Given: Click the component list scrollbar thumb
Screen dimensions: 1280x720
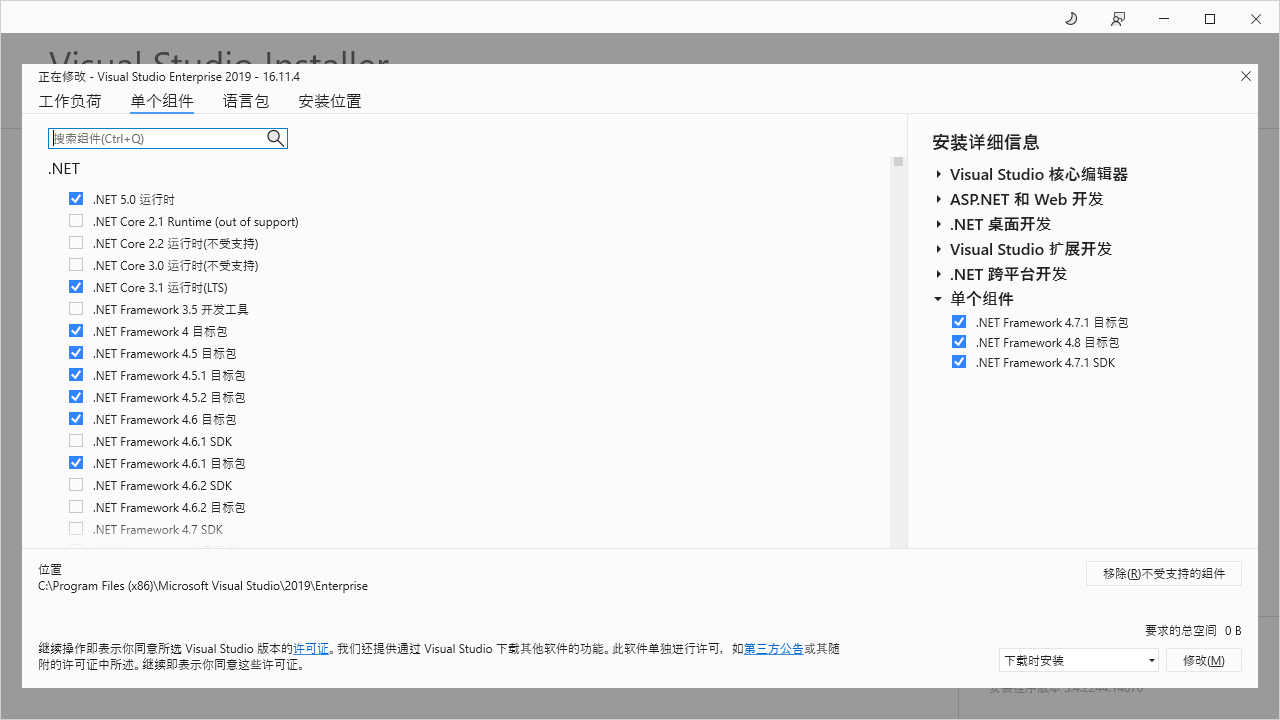Looking at the screenshot, I should 899,161.
